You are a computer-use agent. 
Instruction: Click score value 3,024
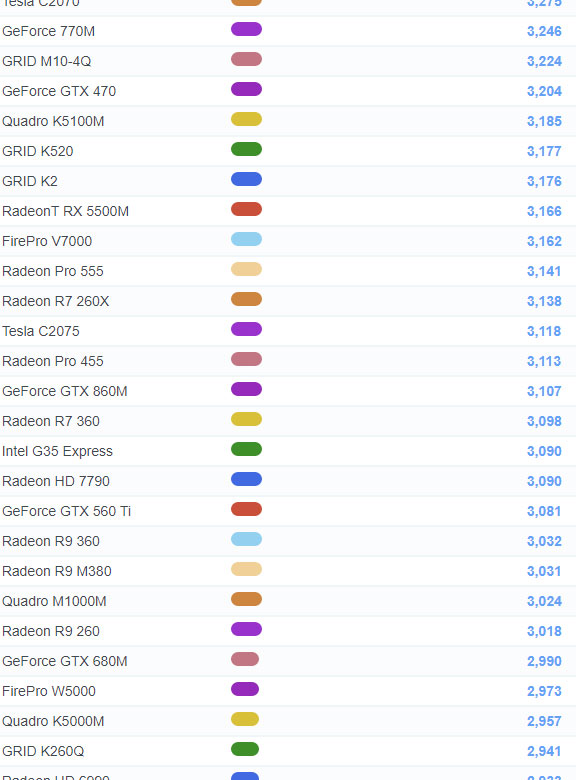click(x=544, y=601)
